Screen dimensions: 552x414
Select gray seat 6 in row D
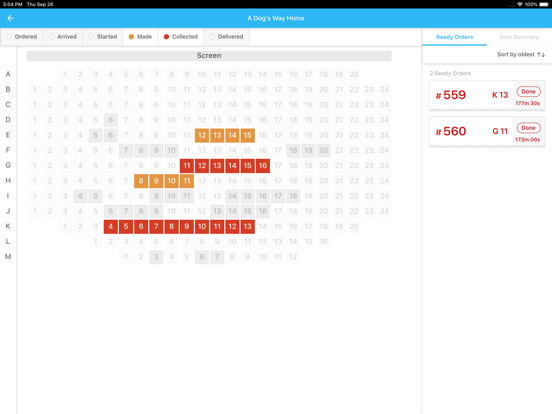coord(111,120)
